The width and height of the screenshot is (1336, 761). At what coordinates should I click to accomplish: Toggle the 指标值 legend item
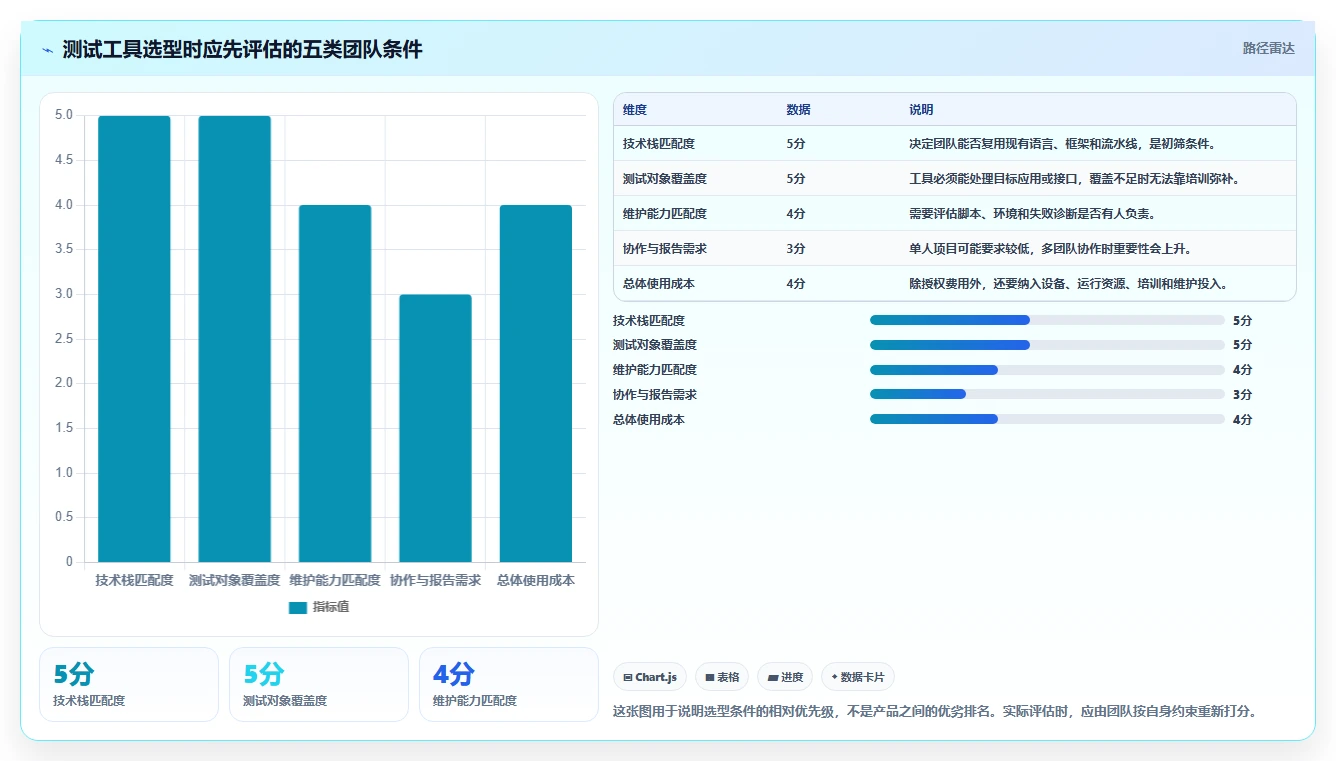(319, 607)
